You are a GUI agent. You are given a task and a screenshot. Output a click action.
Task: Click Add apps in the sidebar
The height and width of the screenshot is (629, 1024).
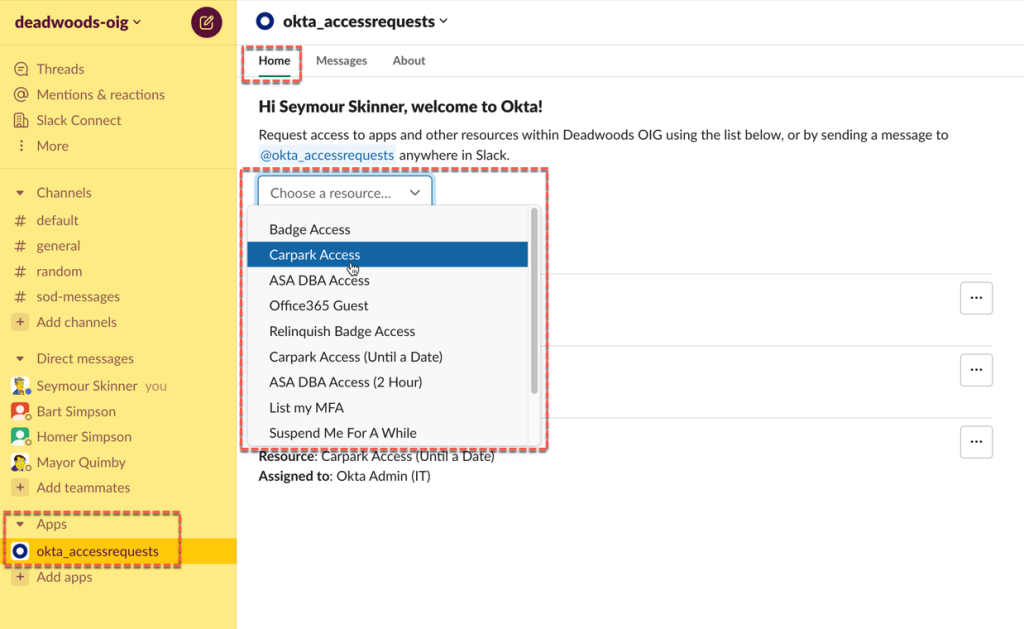click(x=64, y=577)
